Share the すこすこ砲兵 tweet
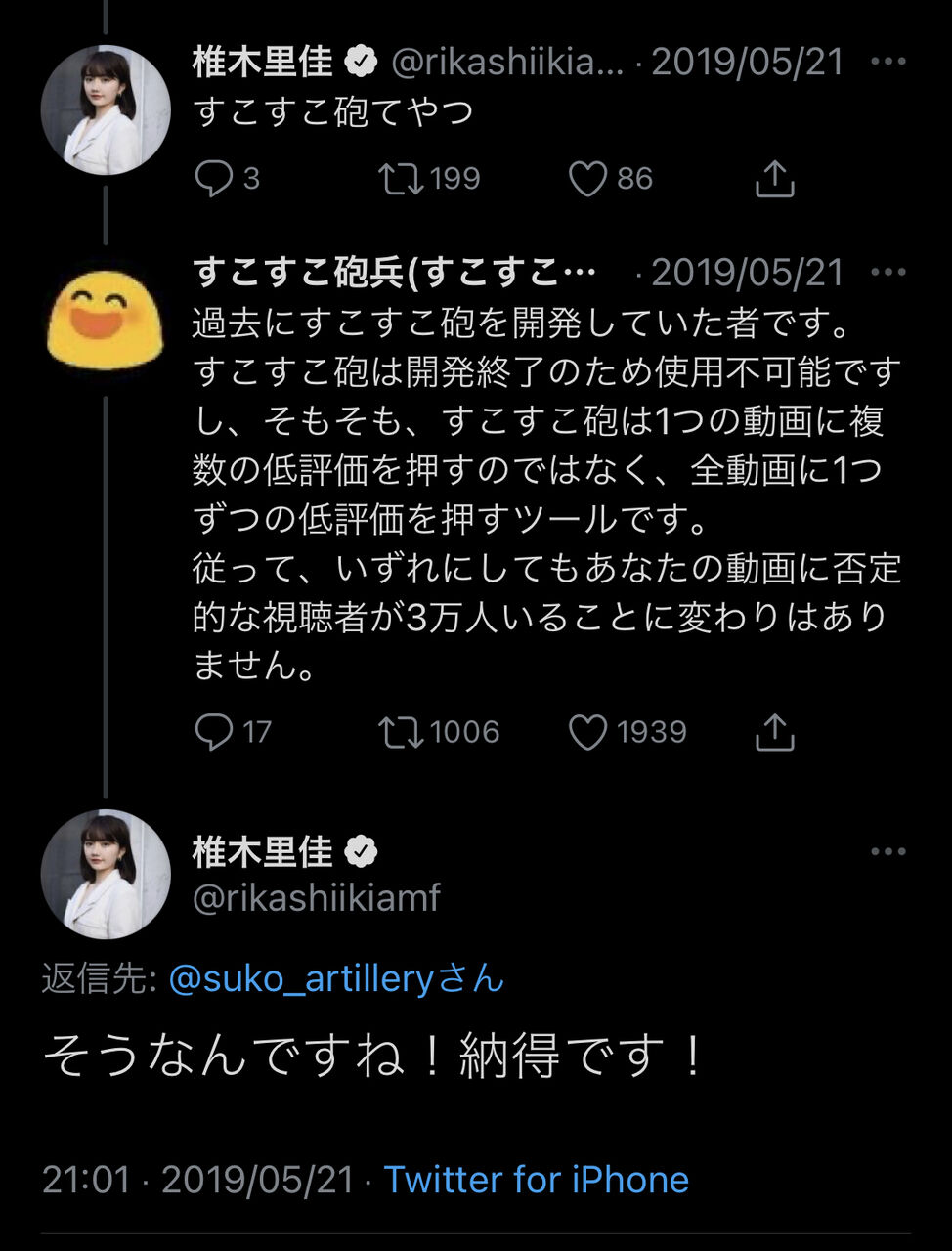Image resolution: width=952 pixels, height=1251 pixels. [x=774, y=732]
